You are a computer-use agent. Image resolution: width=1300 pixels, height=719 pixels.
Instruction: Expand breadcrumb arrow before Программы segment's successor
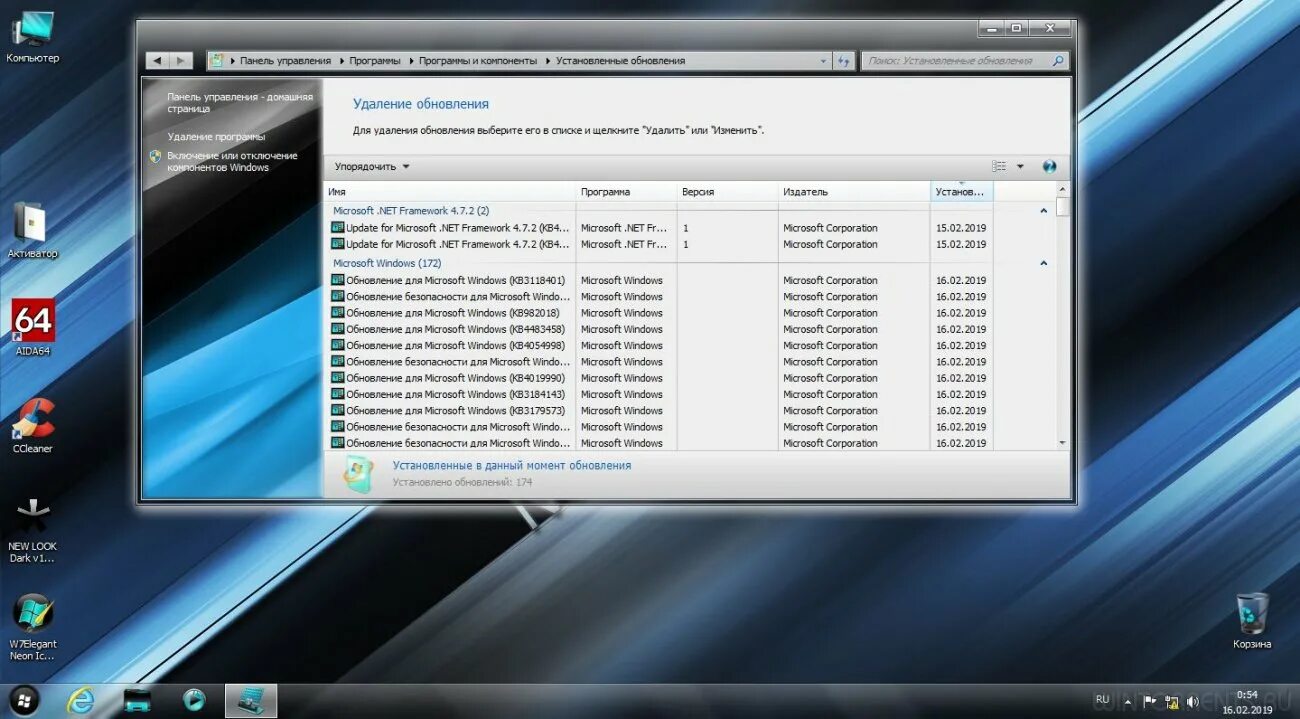[410, 61]
